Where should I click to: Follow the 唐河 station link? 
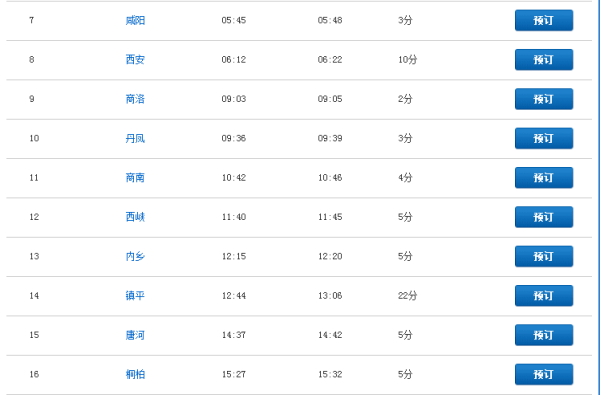pos(135,335)
